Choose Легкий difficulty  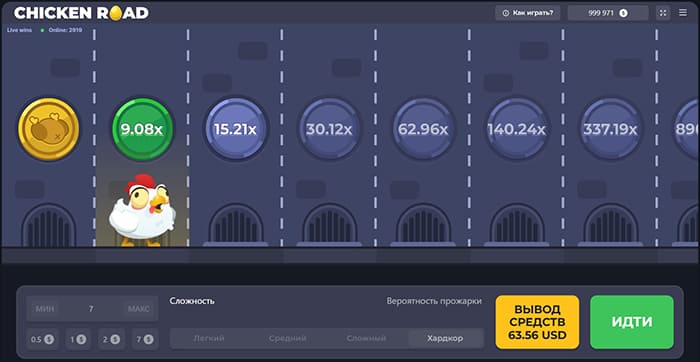coord(209,338)
